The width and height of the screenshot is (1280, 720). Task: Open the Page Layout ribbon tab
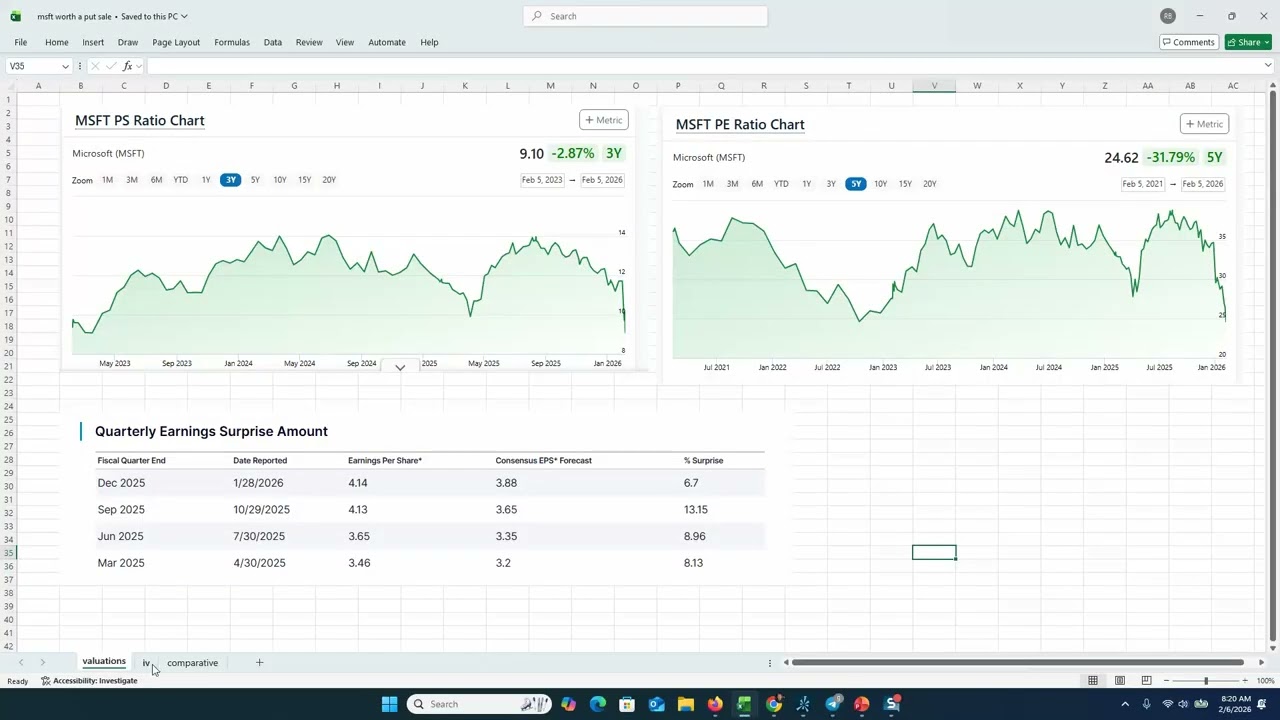click(x=176, y=42)
